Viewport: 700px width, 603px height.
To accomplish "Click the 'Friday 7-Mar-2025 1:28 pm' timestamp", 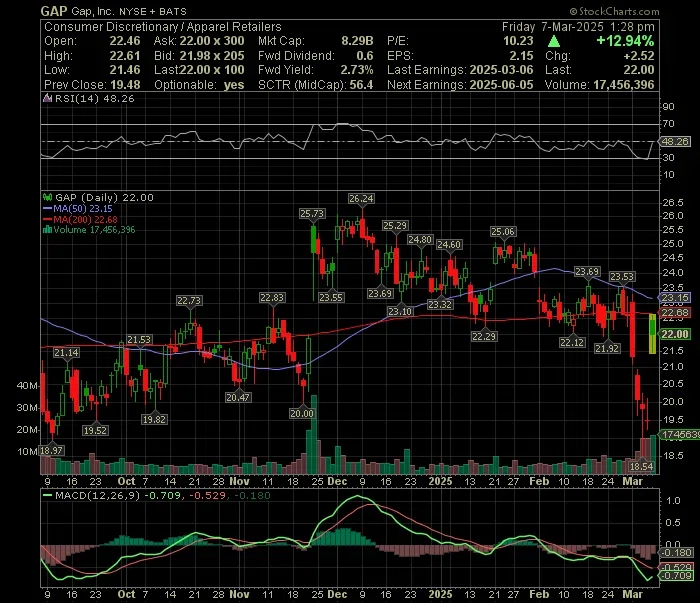I will pos(578,27).
